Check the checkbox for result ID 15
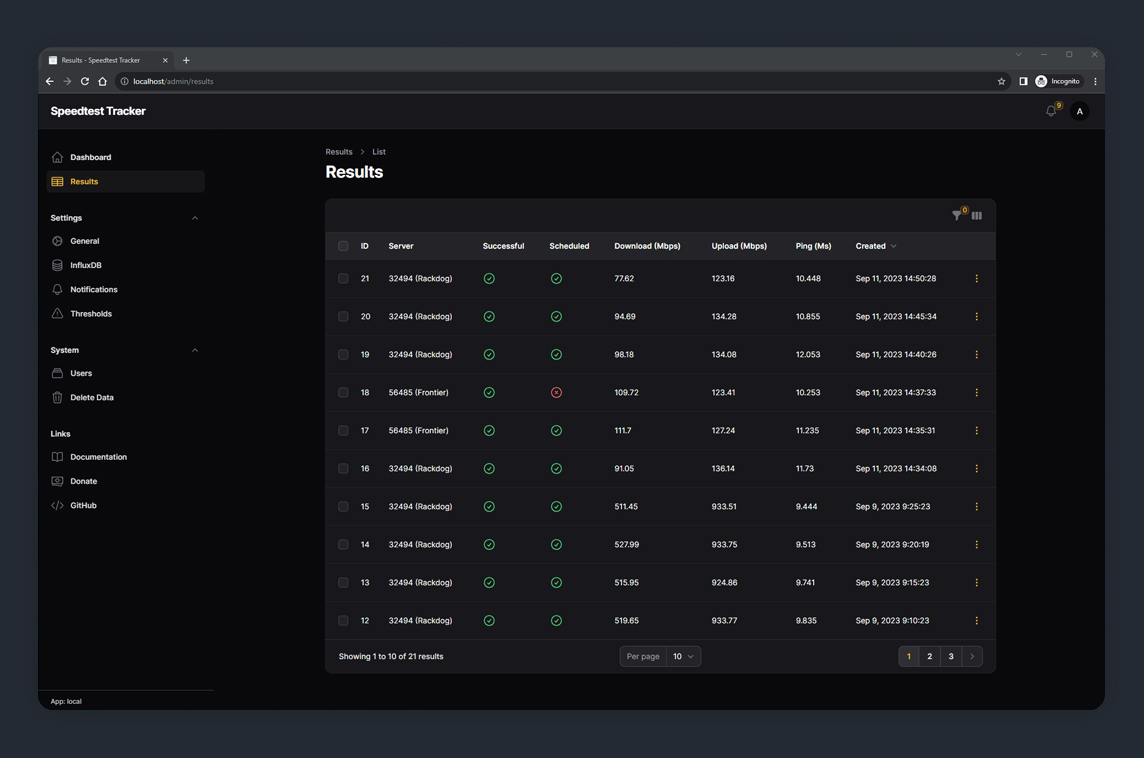Image resolution: width=1144 pixels, height=758 pixels. (x=343, y=506)
